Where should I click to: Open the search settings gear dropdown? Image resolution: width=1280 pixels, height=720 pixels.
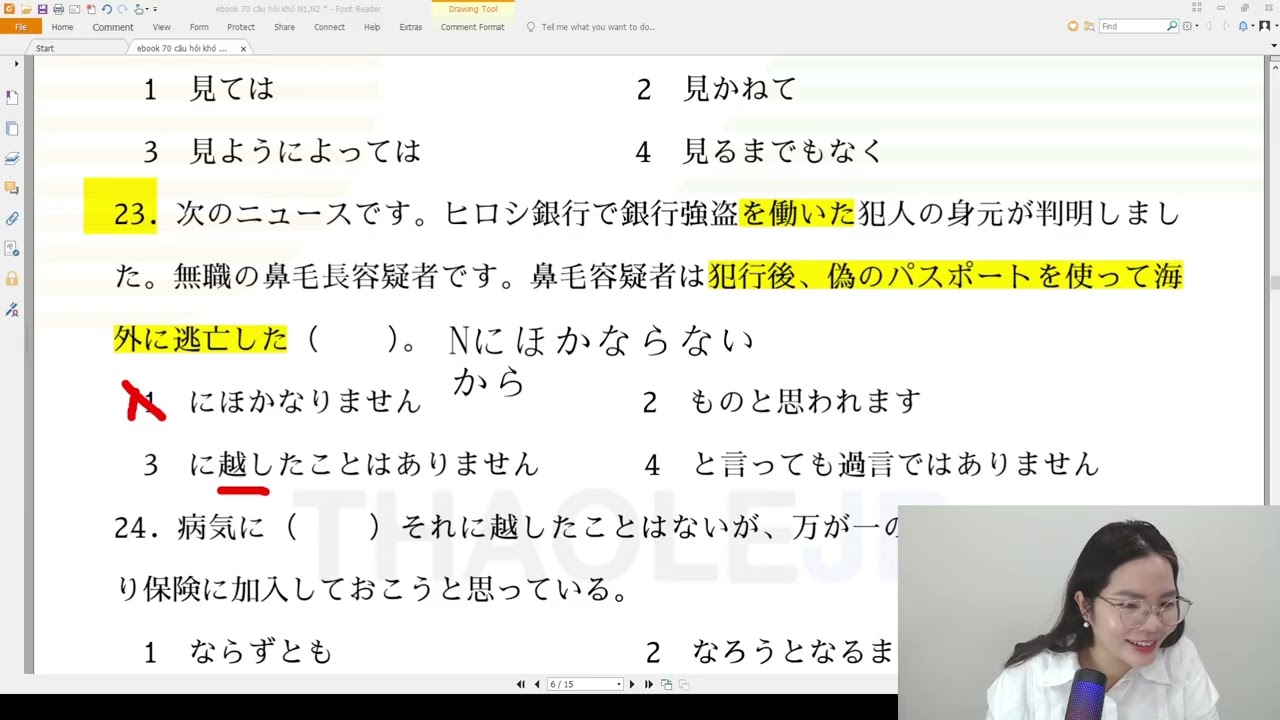click(x=1197, y=26)
